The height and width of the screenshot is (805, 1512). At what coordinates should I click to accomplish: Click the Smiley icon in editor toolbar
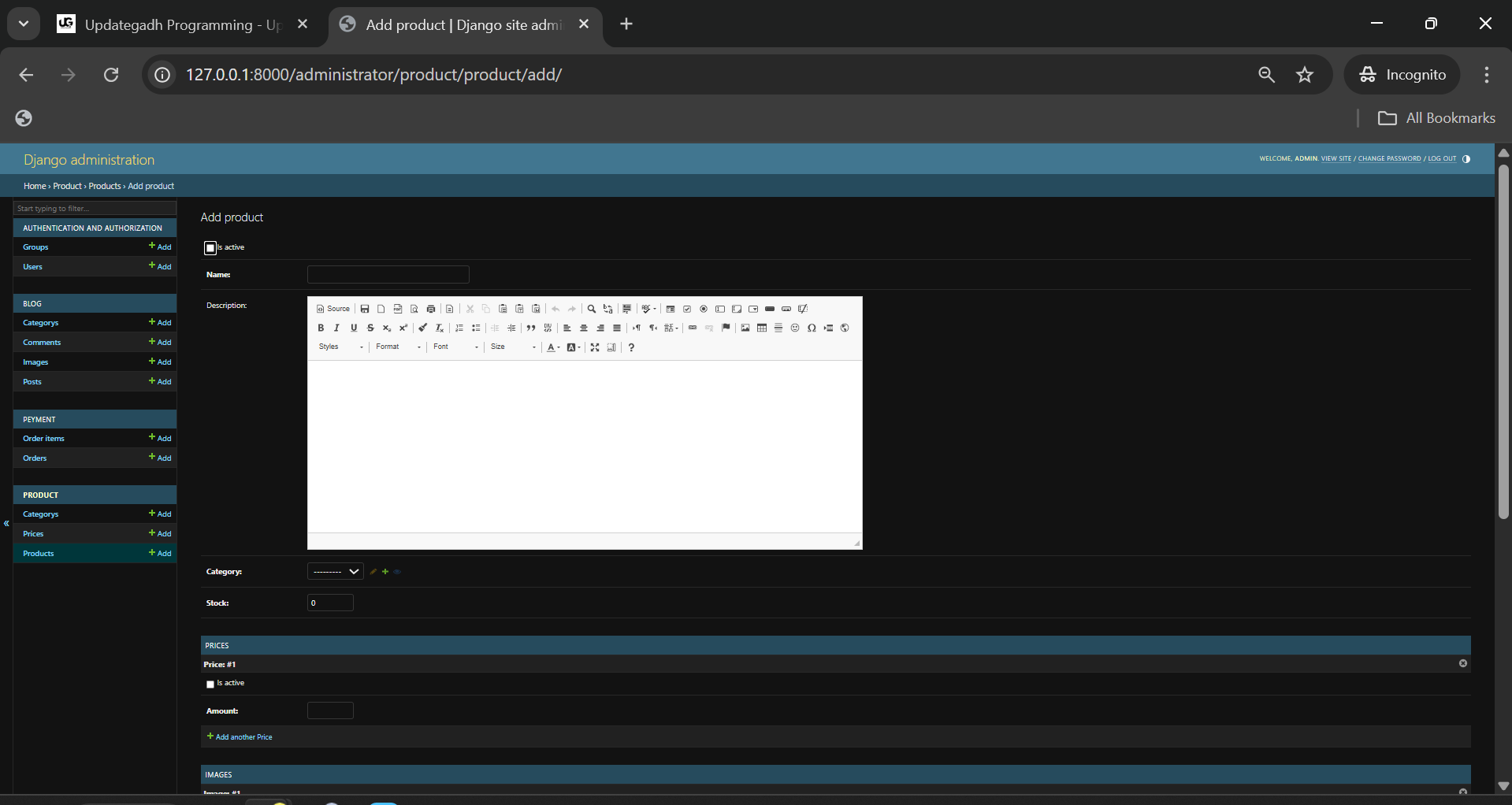pyautogui.click(x=795, y=328)
